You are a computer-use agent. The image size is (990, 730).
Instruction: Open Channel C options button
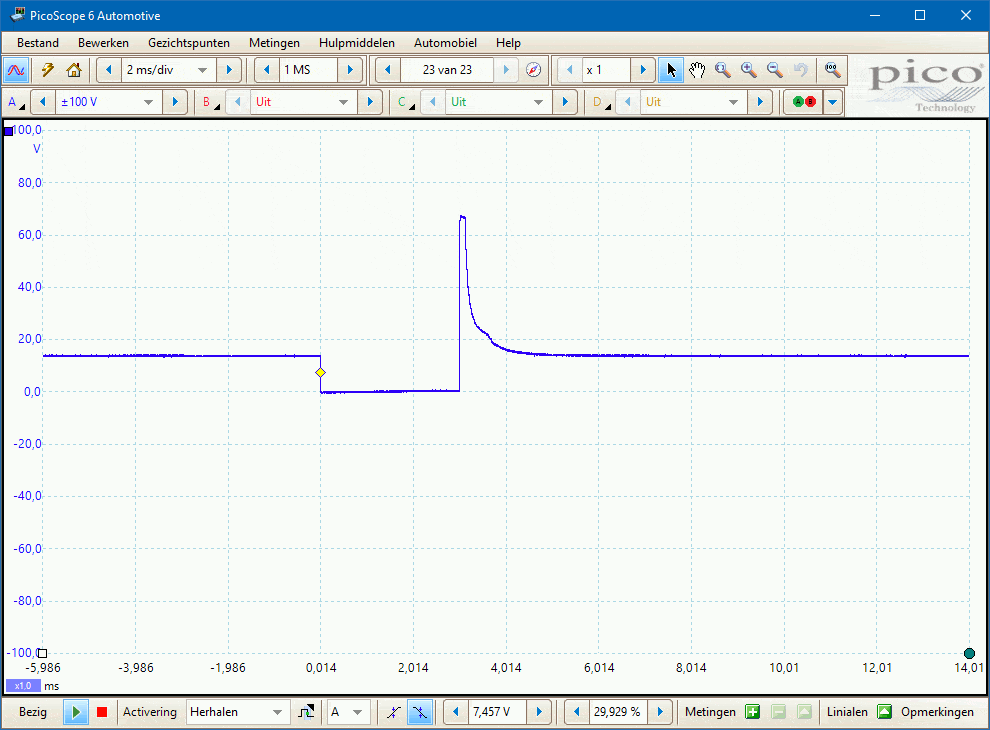click(x=406, y=102)
